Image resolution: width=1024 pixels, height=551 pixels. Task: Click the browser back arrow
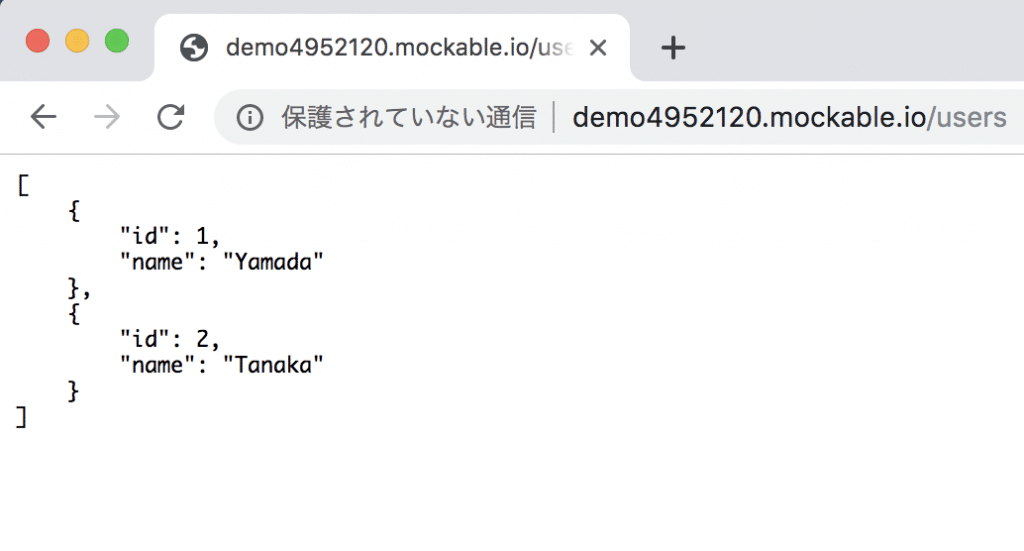[44, 118]
